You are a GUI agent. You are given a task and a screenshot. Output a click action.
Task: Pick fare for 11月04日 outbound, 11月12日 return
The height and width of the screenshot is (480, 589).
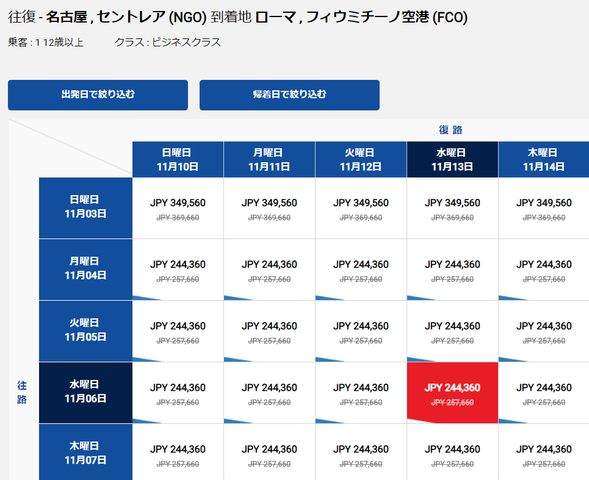pos(361,269)
